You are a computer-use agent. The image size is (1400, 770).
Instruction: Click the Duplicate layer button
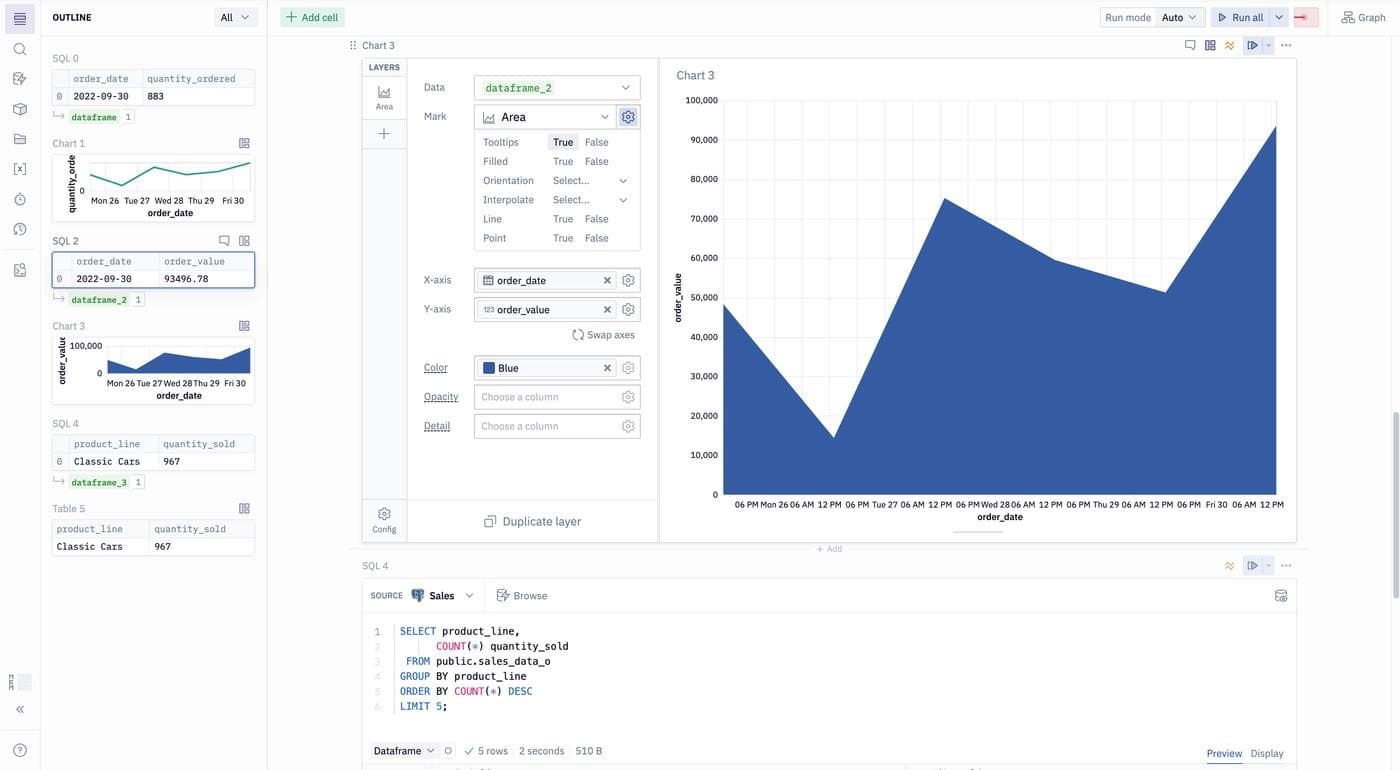tap(532, 521)
